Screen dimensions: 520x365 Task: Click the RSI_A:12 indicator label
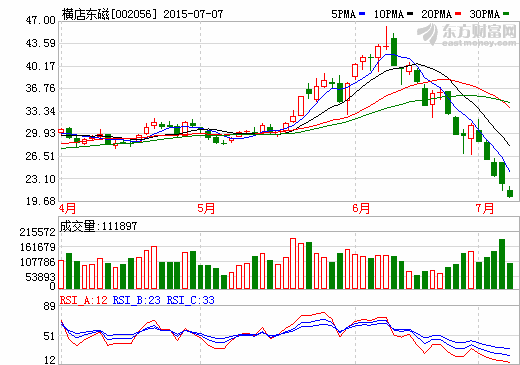click(x=84, y=300)
